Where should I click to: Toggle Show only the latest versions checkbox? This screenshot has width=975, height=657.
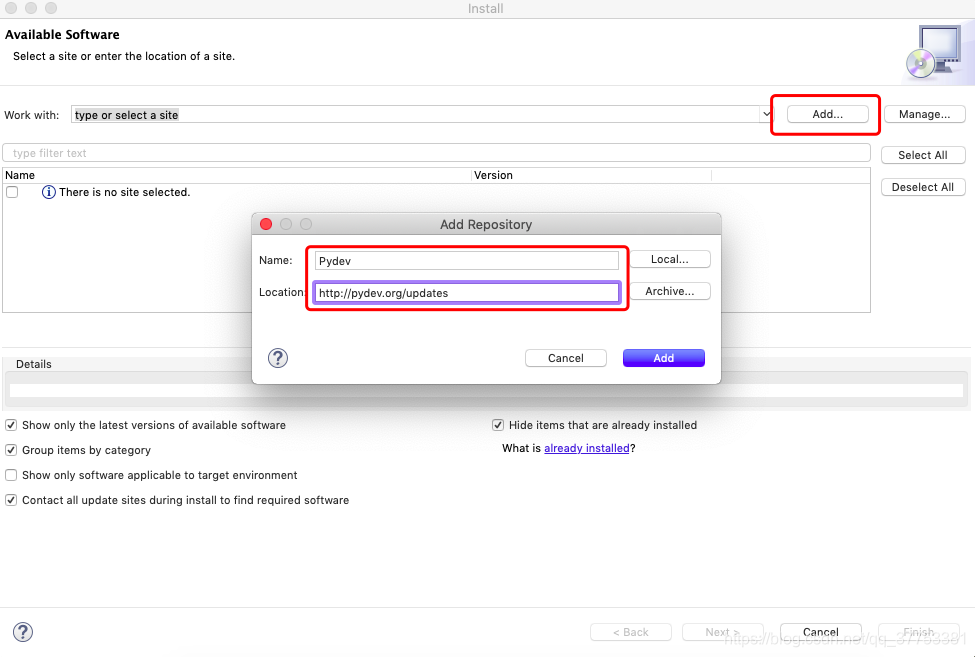click(11, 425)
